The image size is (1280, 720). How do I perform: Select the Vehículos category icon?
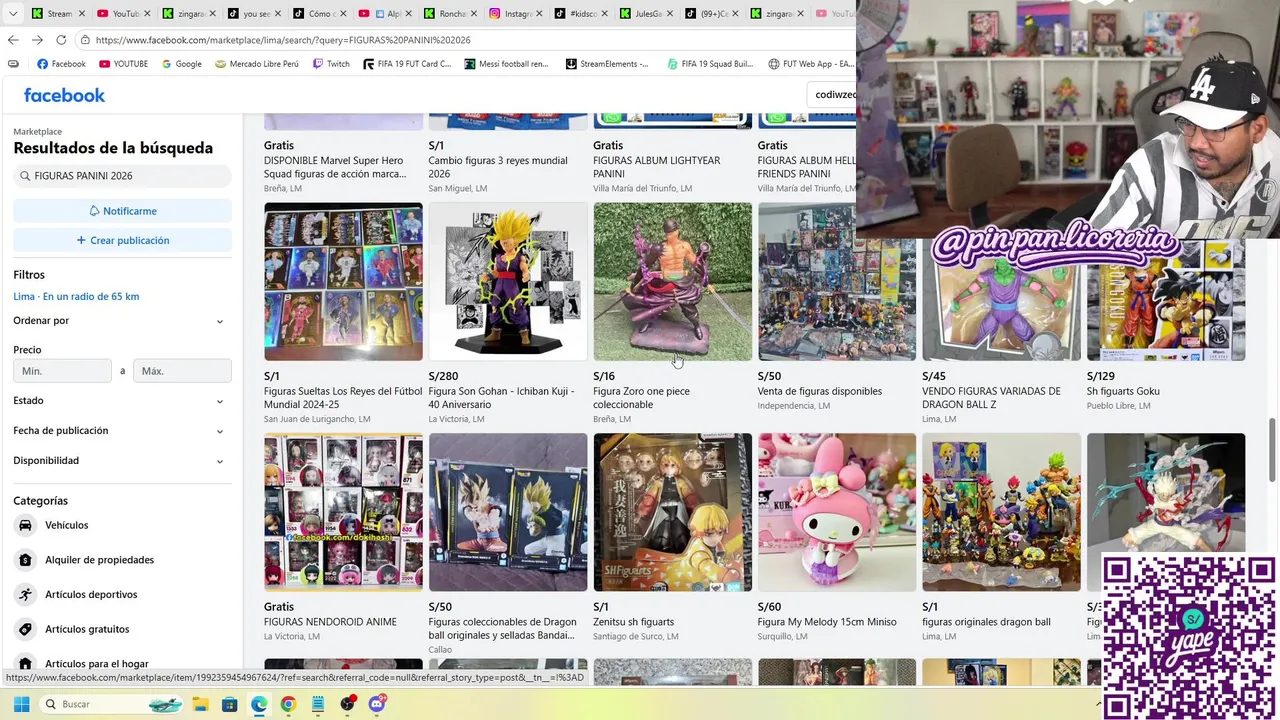pos(25,525)
